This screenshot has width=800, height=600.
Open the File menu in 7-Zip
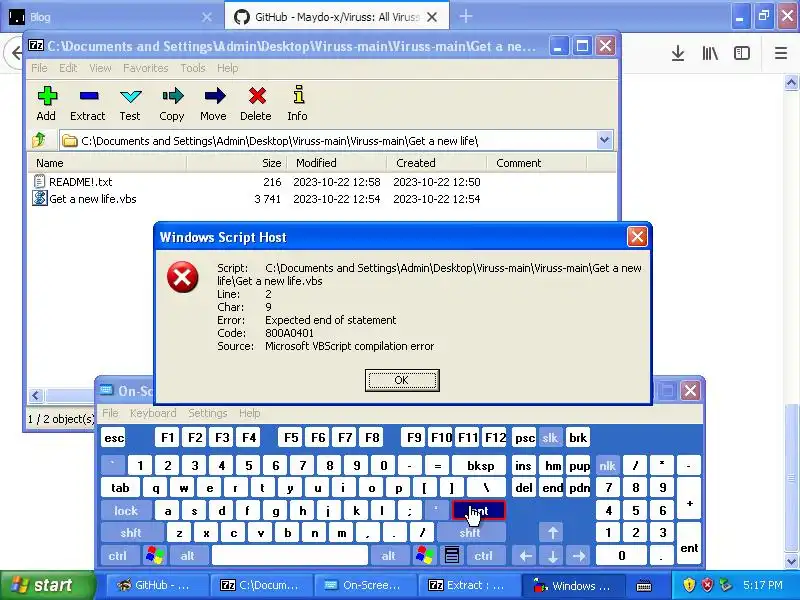click(x=39, y=68)
